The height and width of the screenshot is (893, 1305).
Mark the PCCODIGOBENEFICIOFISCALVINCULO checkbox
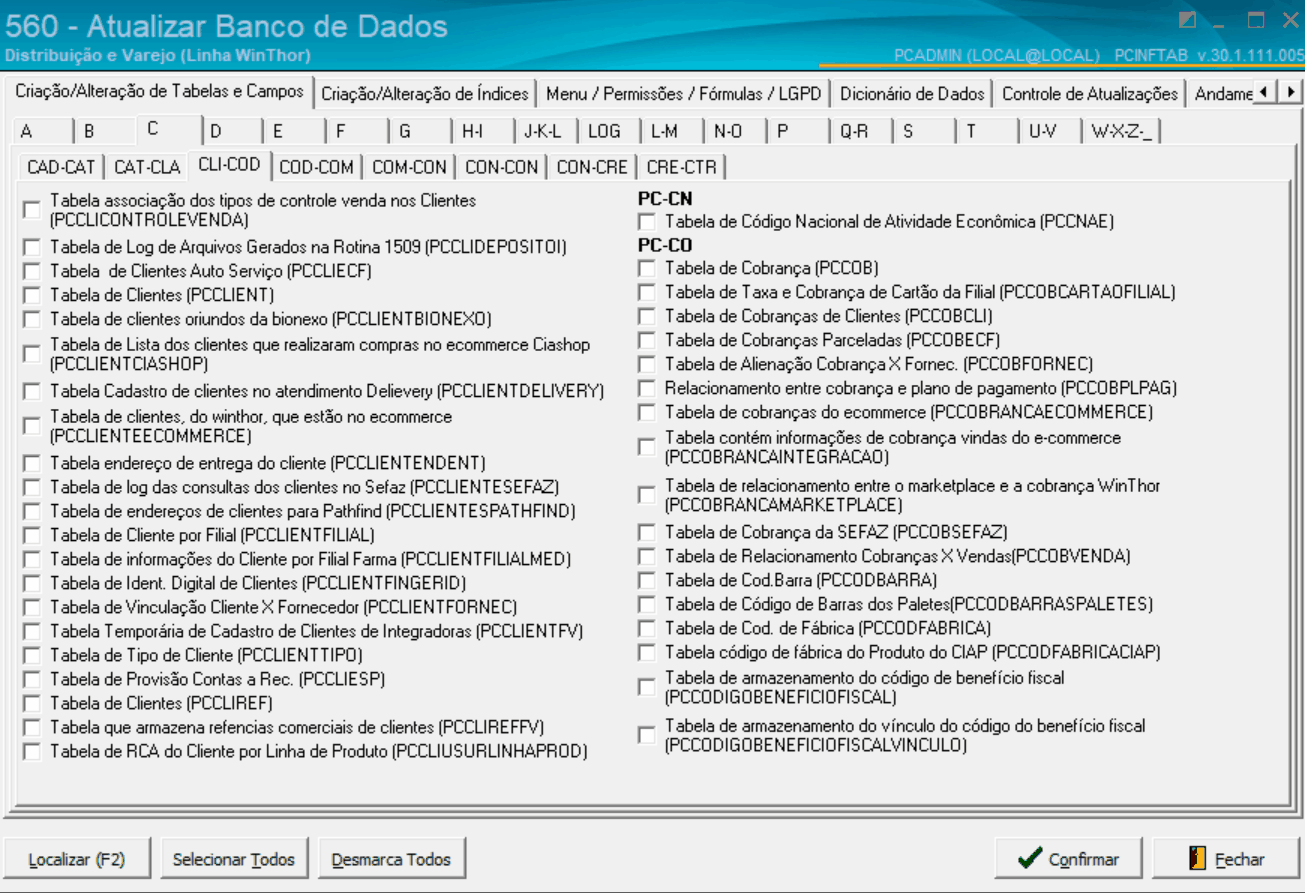(x=647, y=735)
